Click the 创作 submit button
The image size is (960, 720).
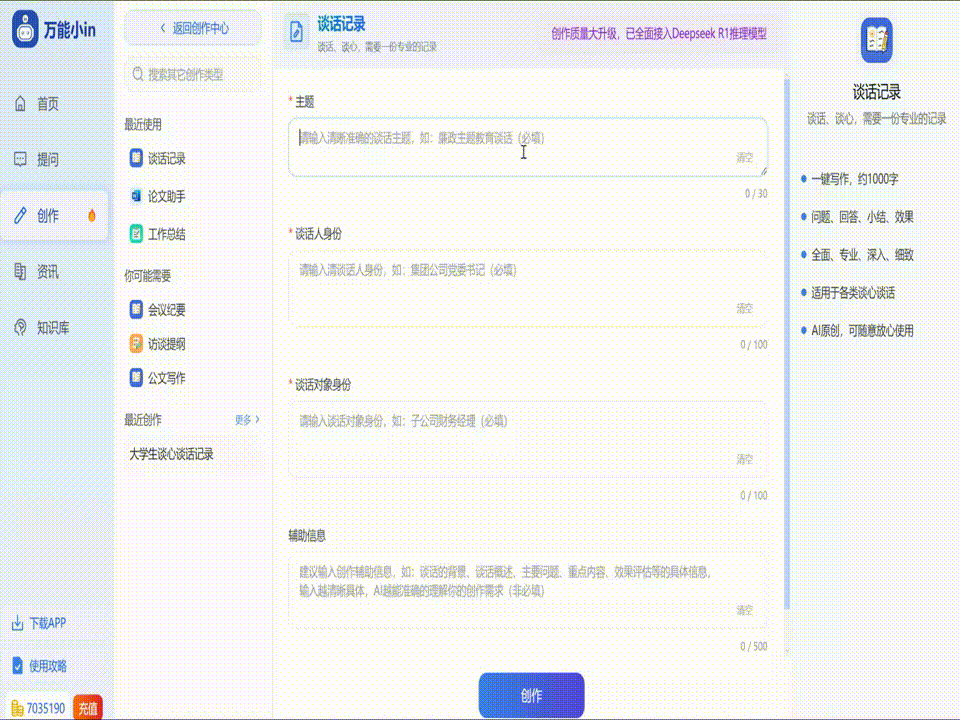click(531, 696)
